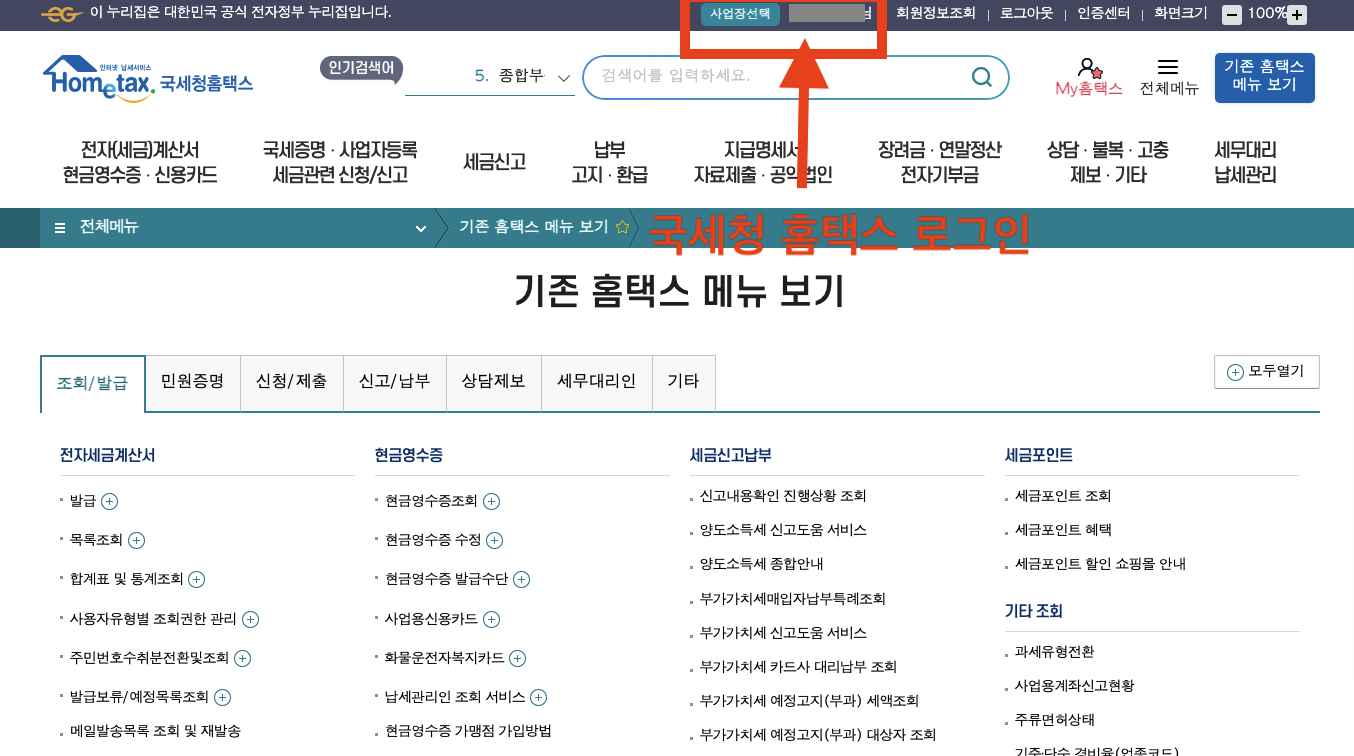
Task: Open 전자(세금)계산서 현금영수증 신용카드 menu
Action: (x=140, y=162)
